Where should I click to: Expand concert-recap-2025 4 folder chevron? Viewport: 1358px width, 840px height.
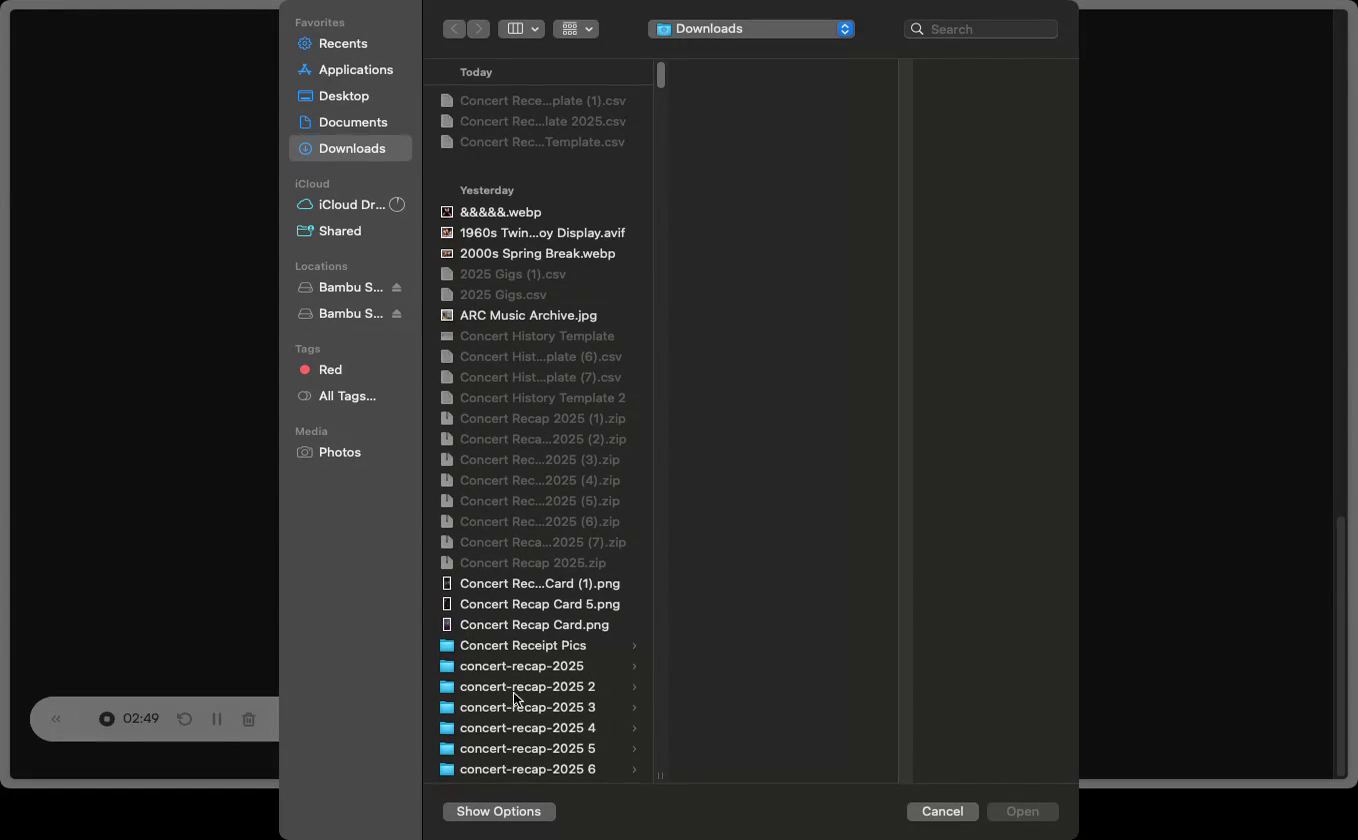pos(634,728)
